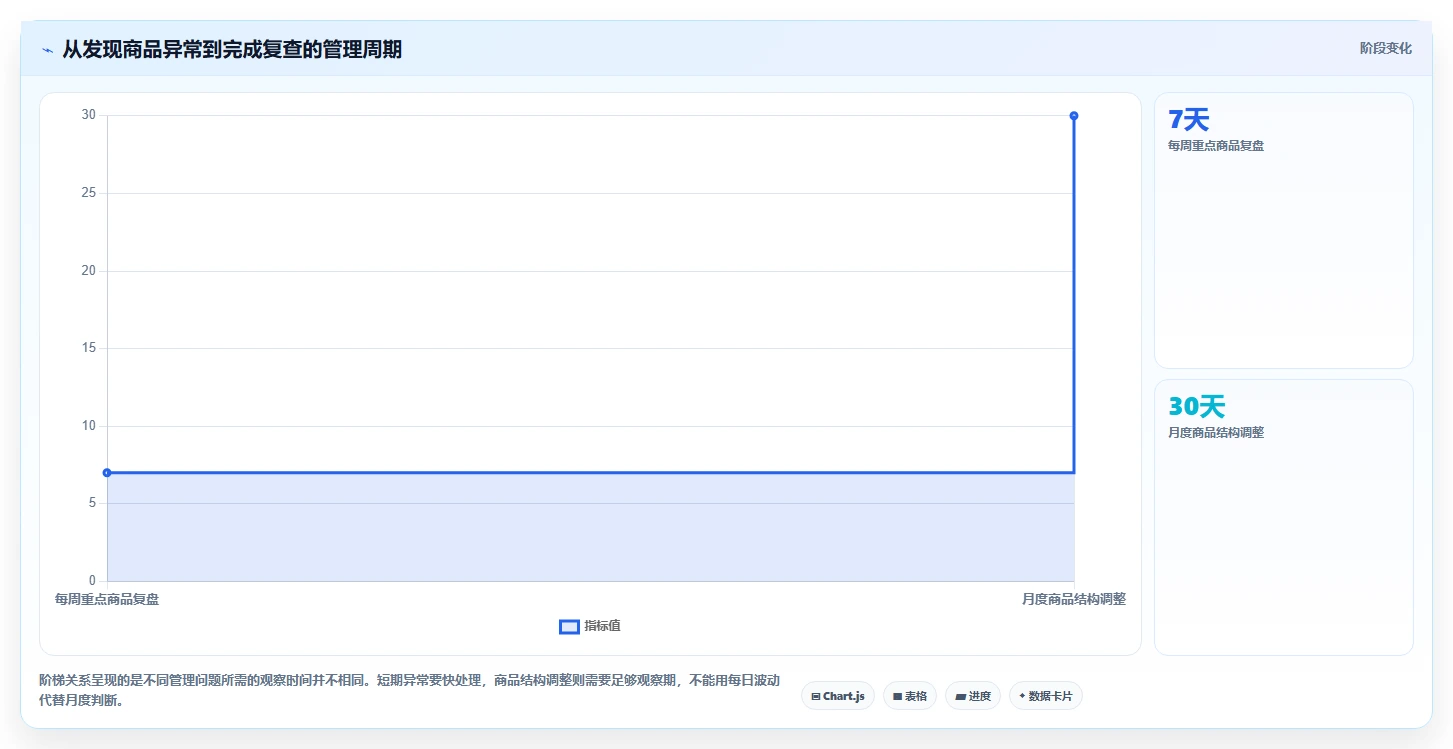Toggle the 指标值 legend item

[x=590, y=626]
